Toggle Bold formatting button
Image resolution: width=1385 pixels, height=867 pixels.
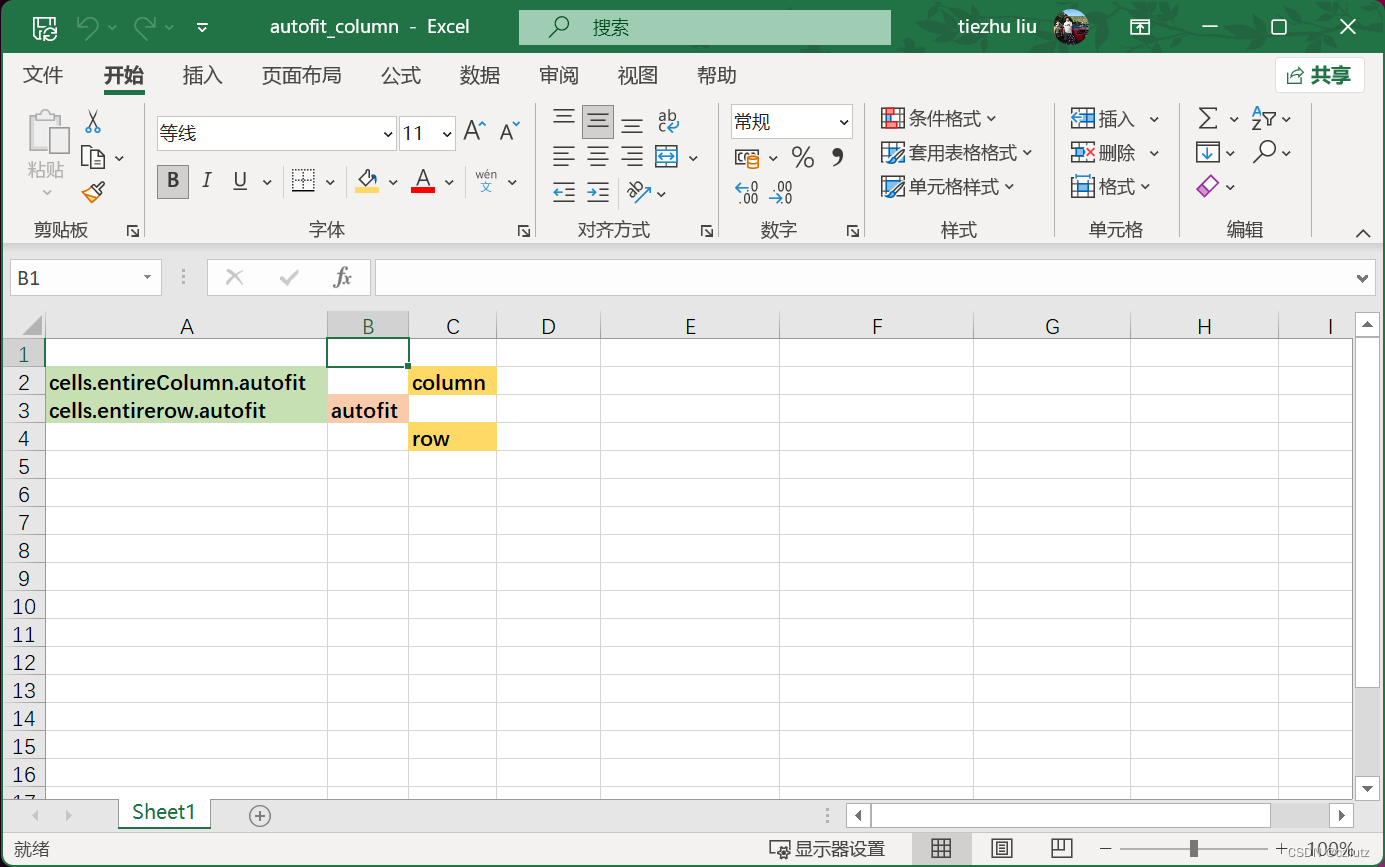(173, 181)
